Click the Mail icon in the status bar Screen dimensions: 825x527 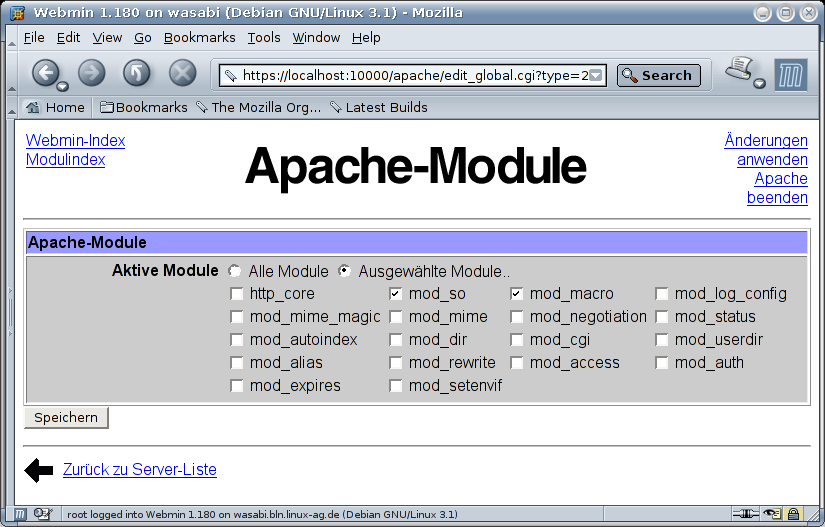42,514
